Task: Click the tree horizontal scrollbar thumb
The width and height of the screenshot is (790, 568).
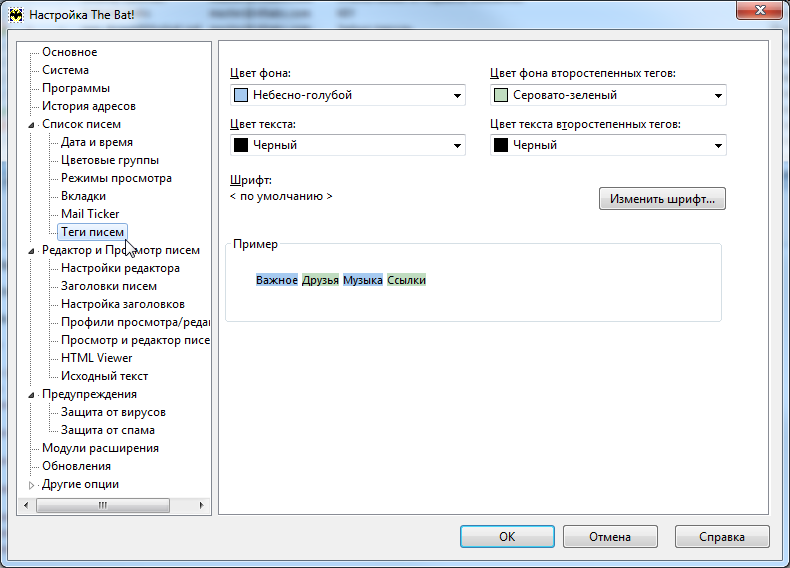Action: pos(103,505)
